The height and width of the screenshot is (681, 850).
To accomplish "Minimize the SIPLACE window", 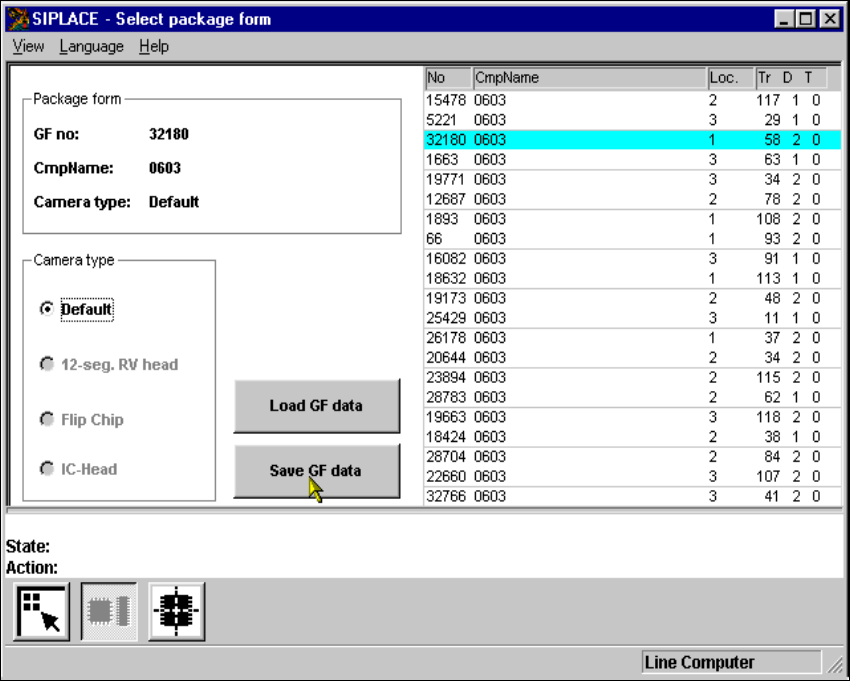I will [x=783, y=20].
